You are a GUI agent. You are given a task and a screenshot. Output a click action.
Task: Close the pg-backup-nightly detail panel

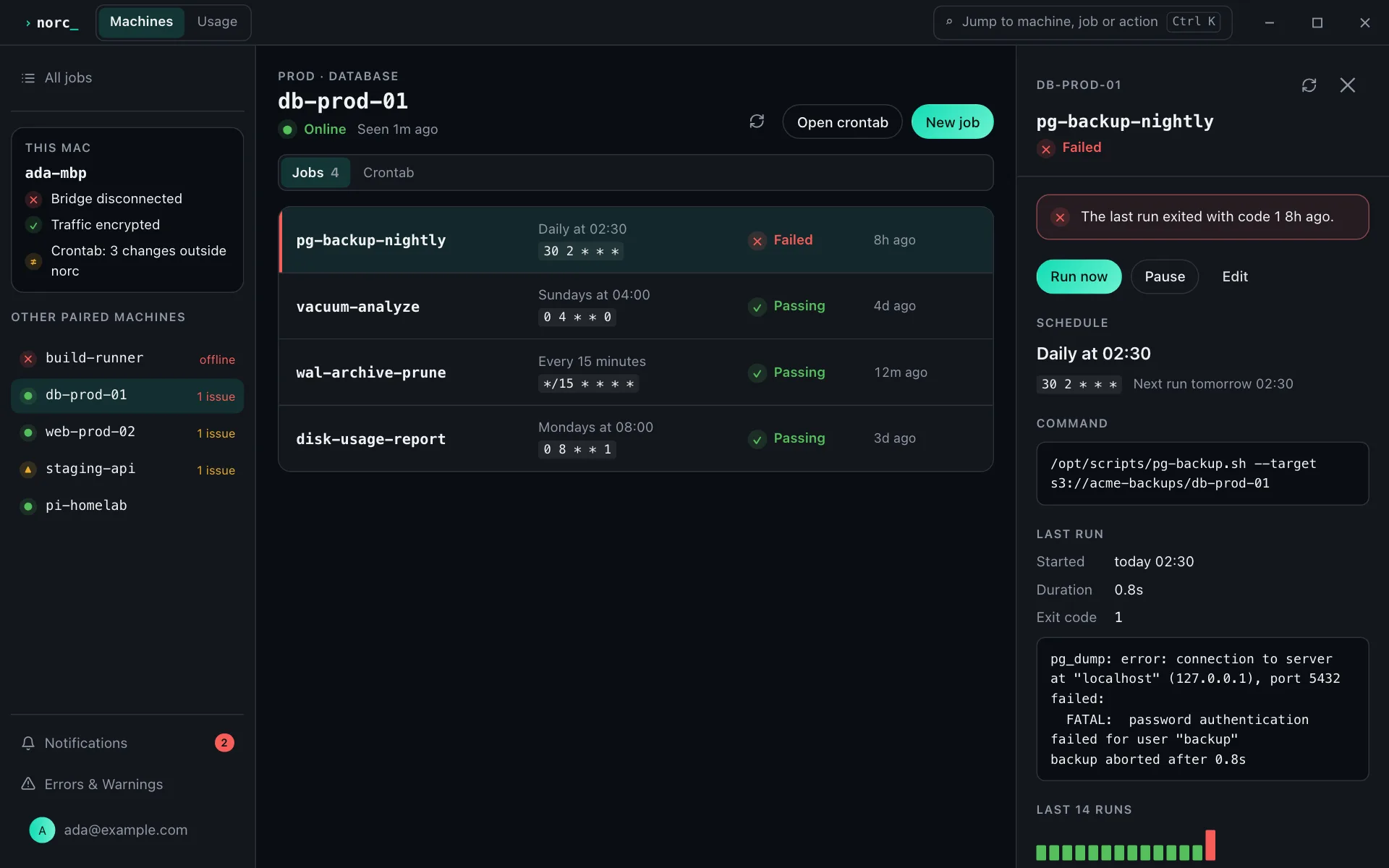pos(1347,85)
